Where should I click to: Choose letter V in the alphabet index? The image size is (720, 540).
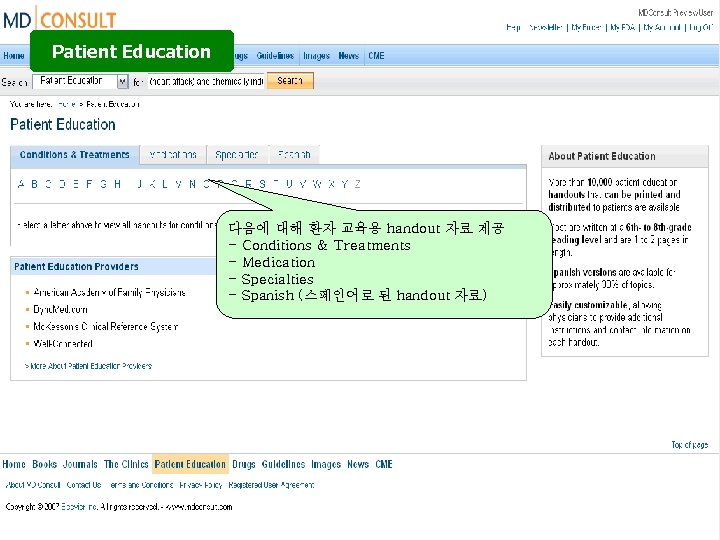coord(303,185)
